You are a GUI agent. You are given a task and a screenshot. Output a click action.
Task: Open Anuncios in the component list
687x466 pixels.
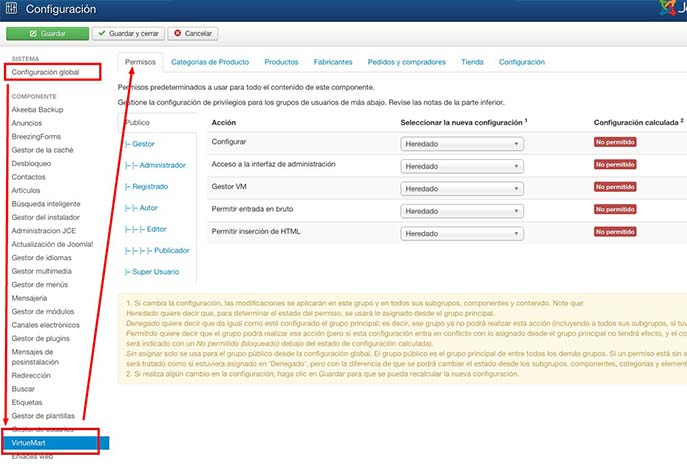coord(27,123)
